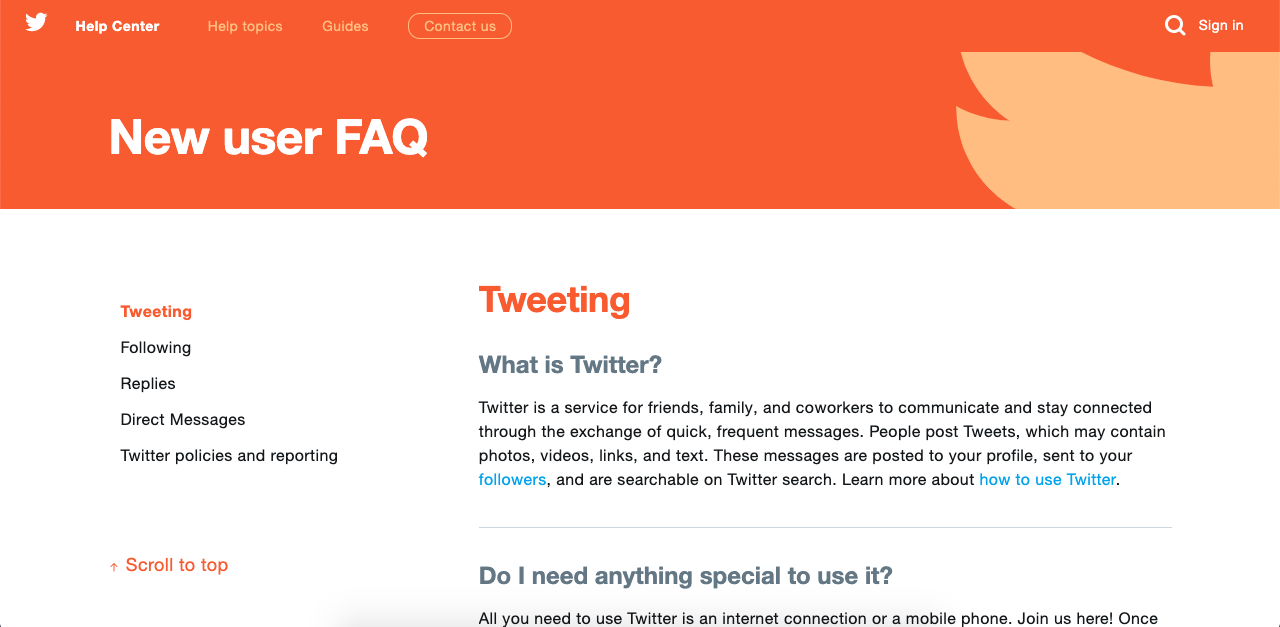Open Twitter policies and reporting section
This screenshot has height=627, width=1280.
[x=229, y=455]
